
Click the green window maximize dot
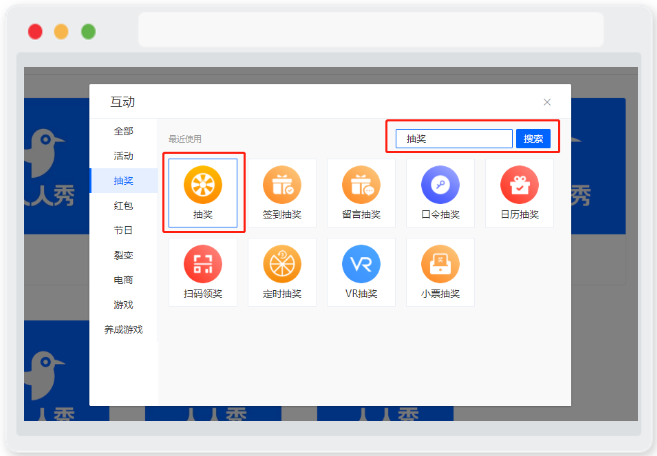[88, 32]
